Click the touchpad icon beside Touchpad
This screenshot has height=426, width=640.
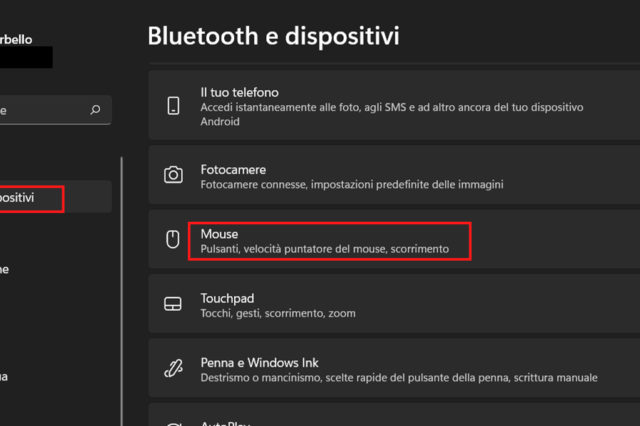point(173,304)
